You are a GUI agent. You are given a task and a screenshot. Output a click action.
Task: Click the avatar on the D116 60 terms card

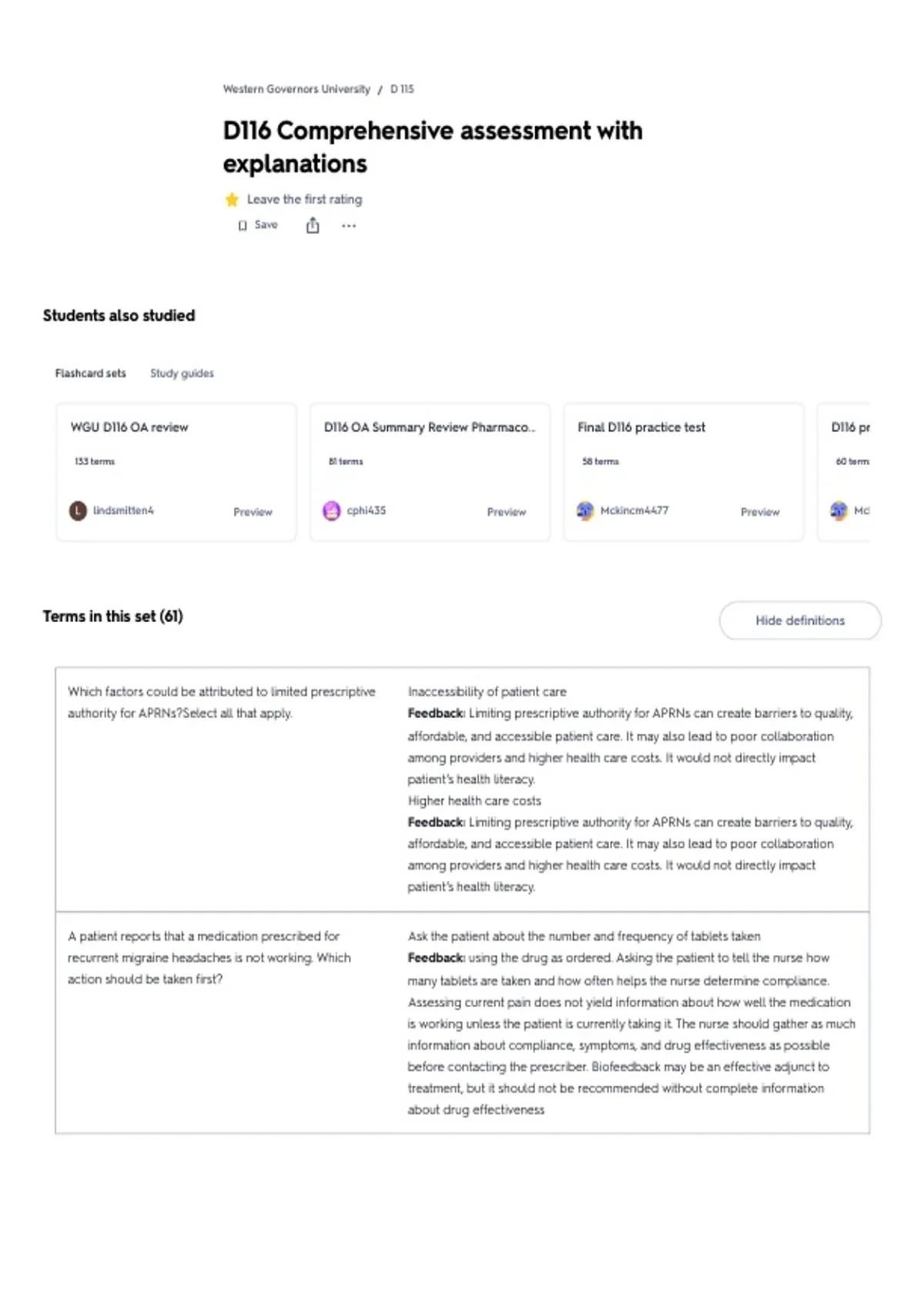[839, 511]
